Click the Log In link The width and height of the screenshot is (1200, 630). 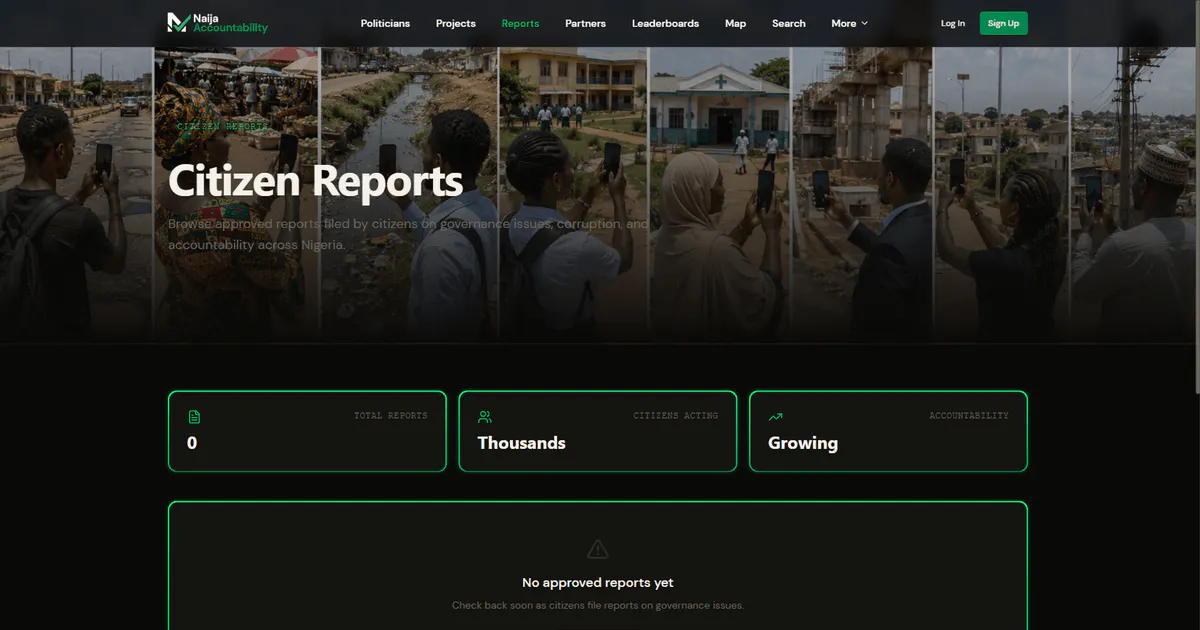pos(953,23)
